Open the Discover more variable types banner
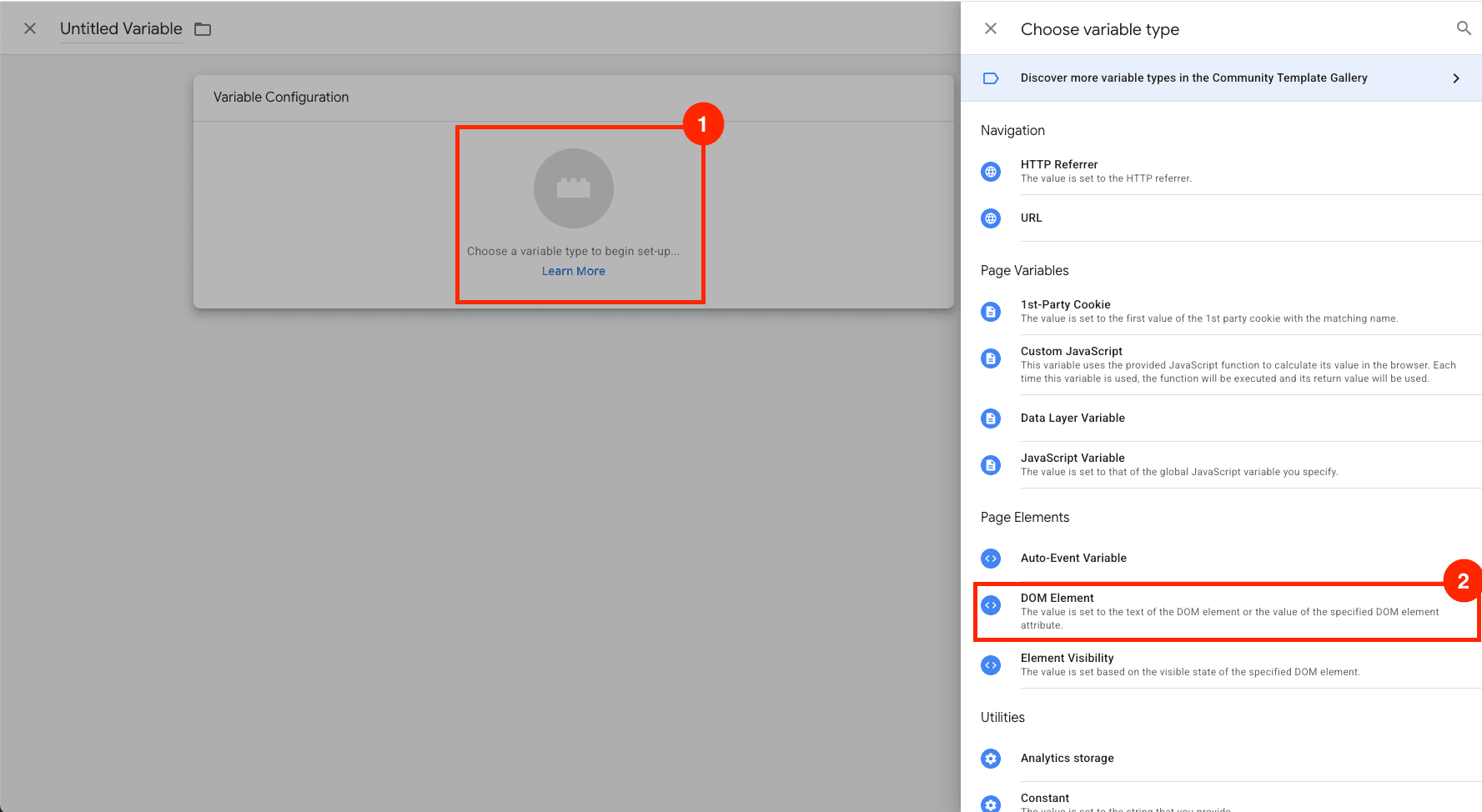Image resolution: width=1482 pixels, height=812 pixels. pyautogui.click(x=1194, y=78)
